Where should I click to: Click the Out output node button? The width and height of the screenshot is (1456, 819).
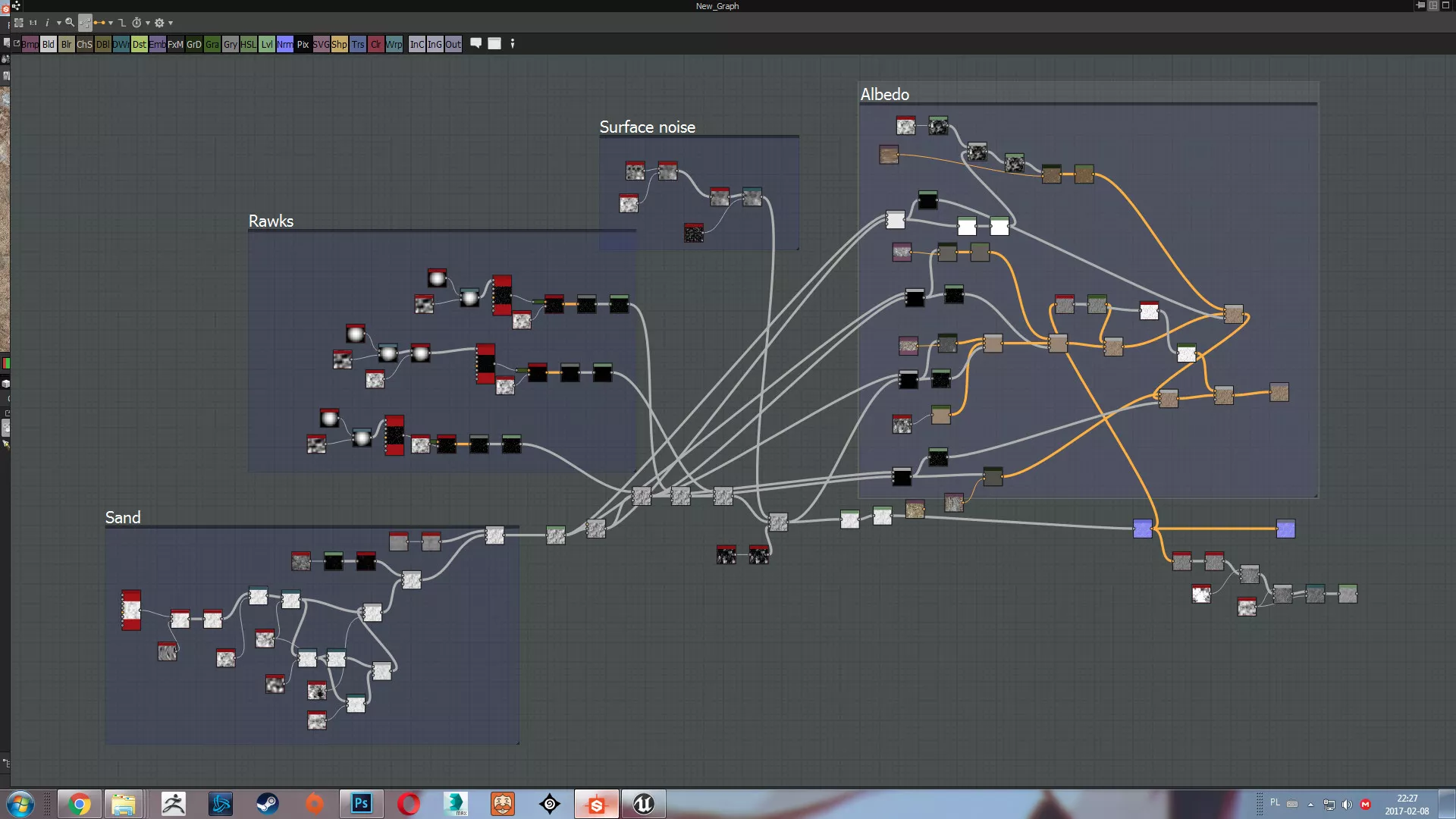point(453,44)
